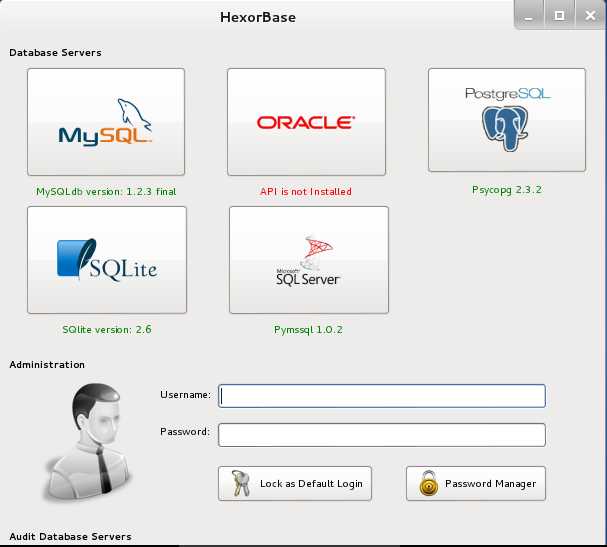Click the 'MySQLdb version: 1.2.3 final' text
Screen dimensions: 607x547
[106, 192]
